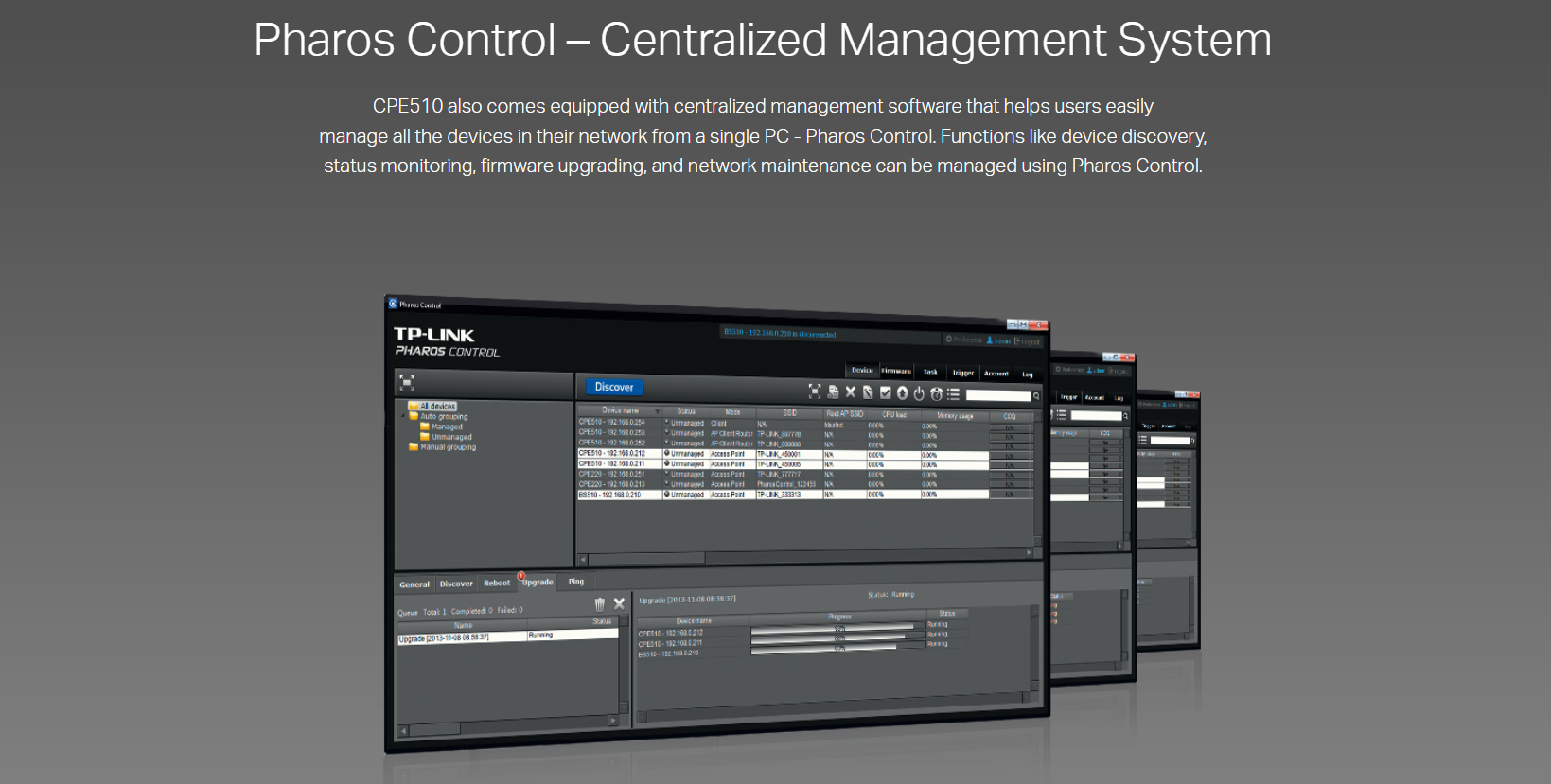Image resolution: width=1551 pixels, height=784 pixels.
Task: Switch to the Trigger tab
Action: 962,373
